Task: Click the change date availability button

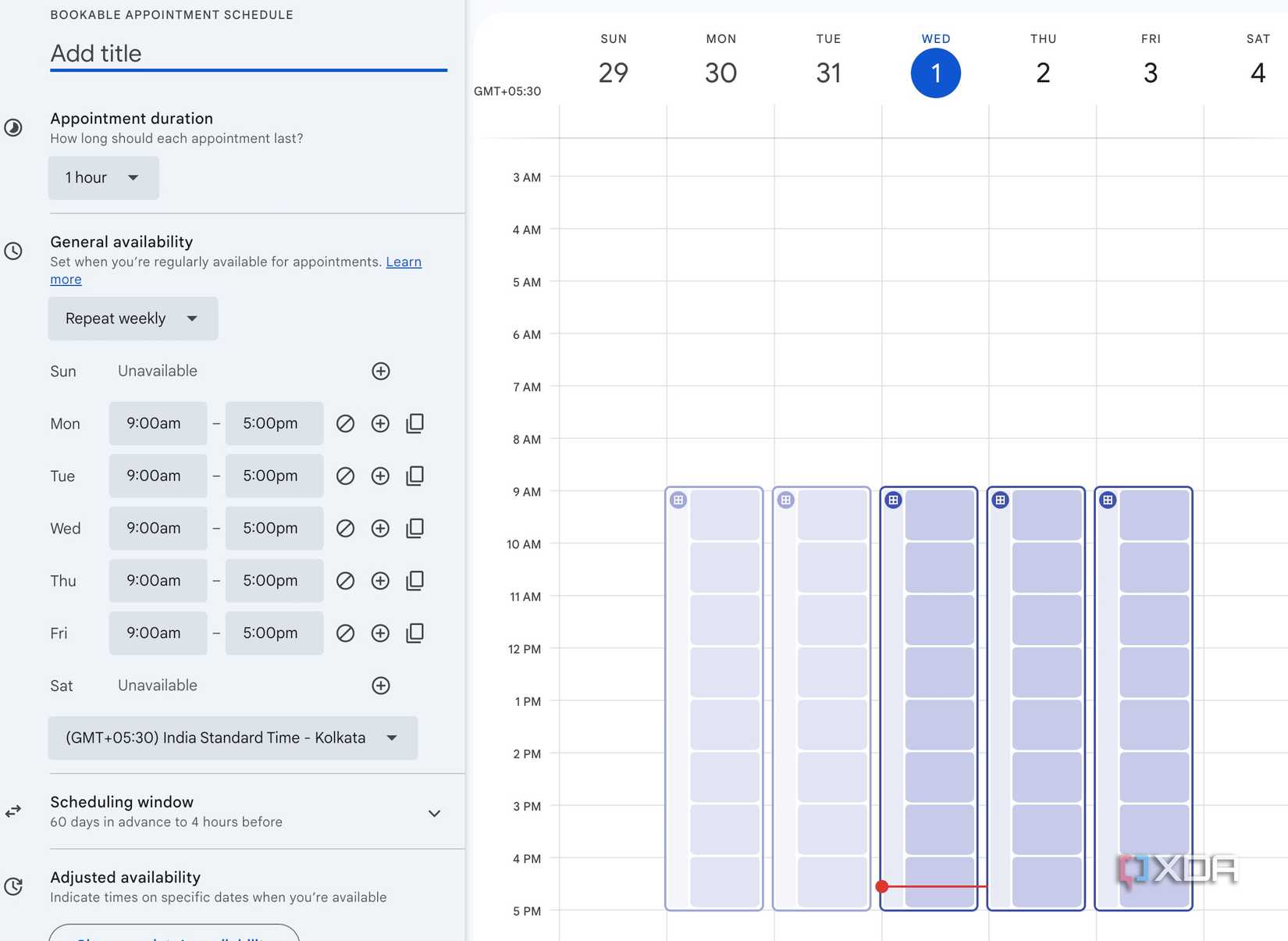Action: (x=173, y=936)
